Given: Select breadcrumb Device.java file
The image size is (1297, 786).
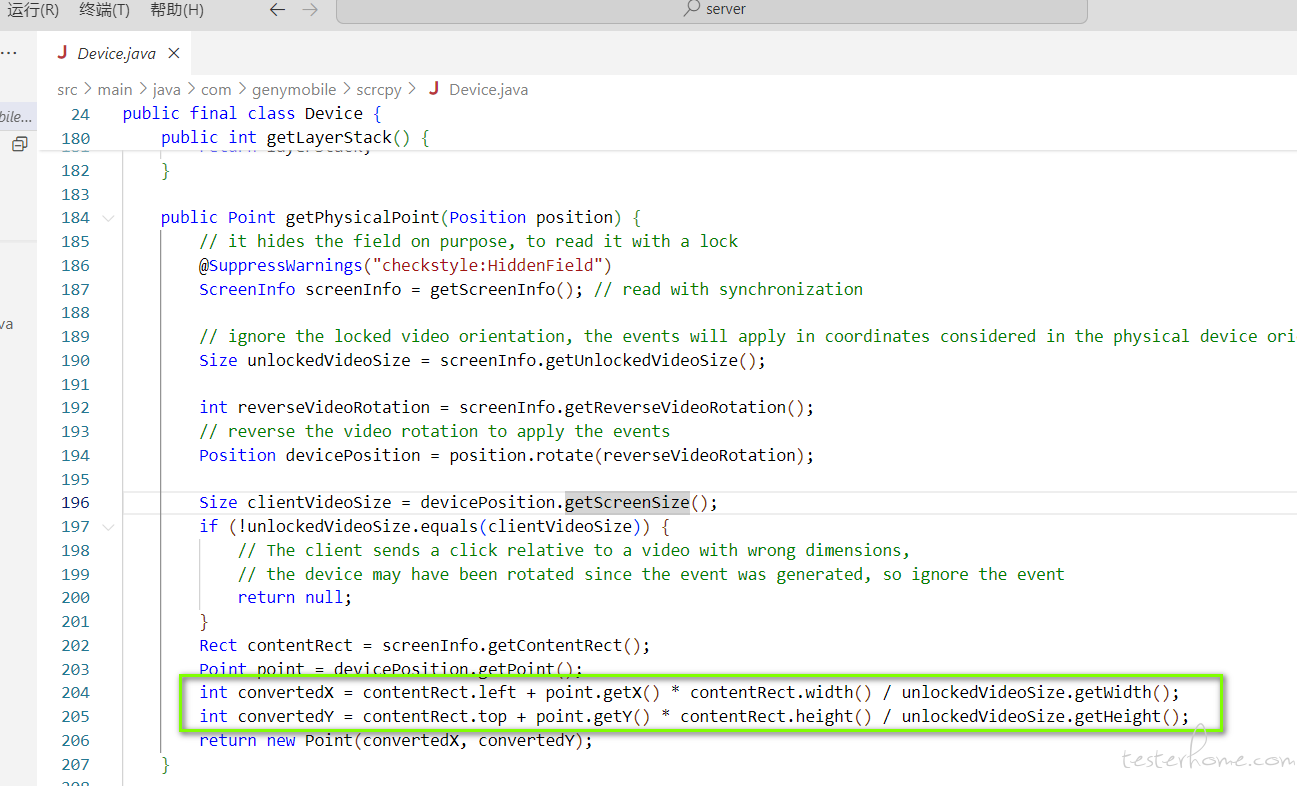Looking at the screenshot, I should click(x=488, y=90).
